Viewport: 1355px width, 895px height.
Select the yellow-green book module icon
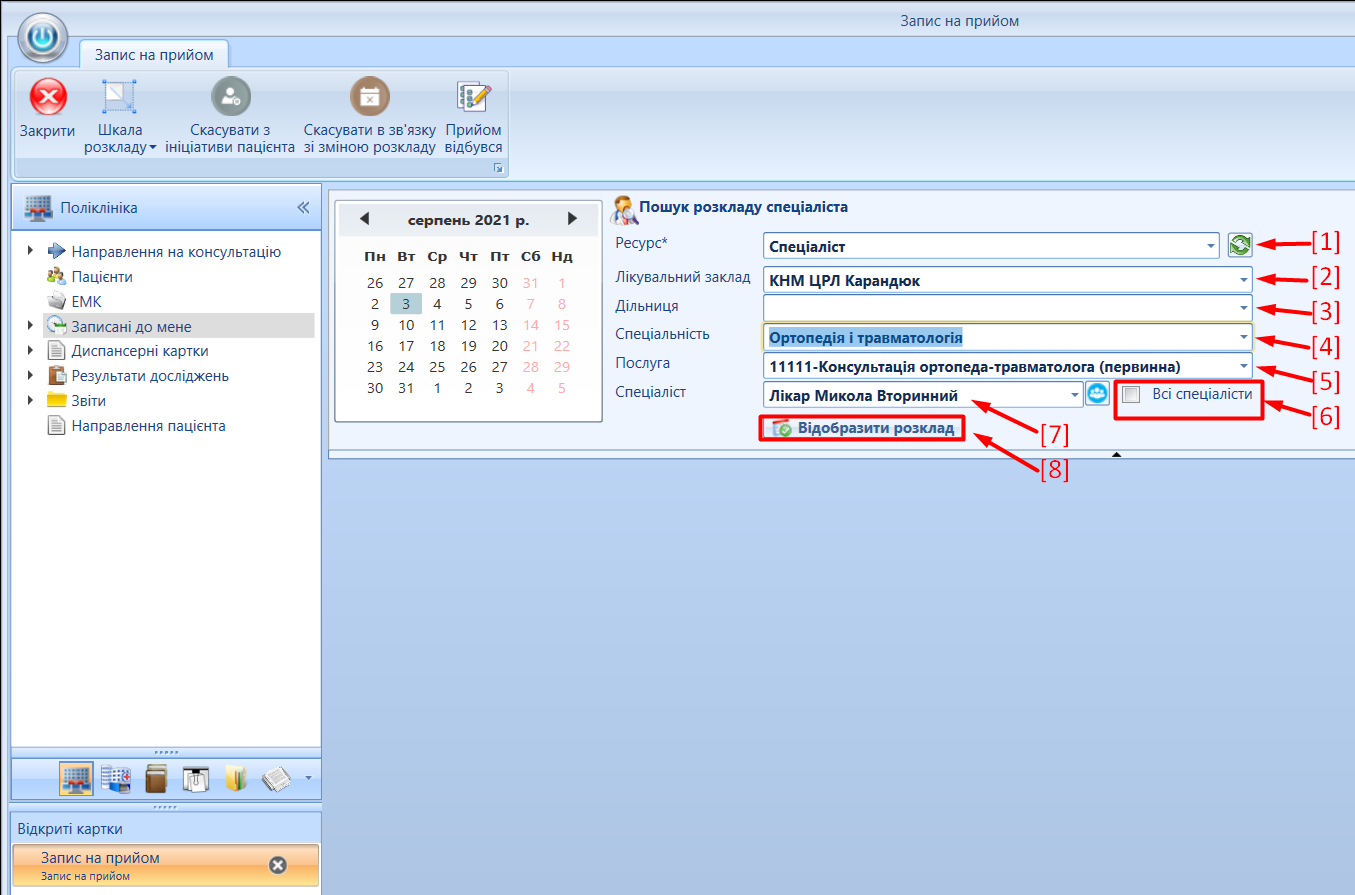tap(235, 778)
